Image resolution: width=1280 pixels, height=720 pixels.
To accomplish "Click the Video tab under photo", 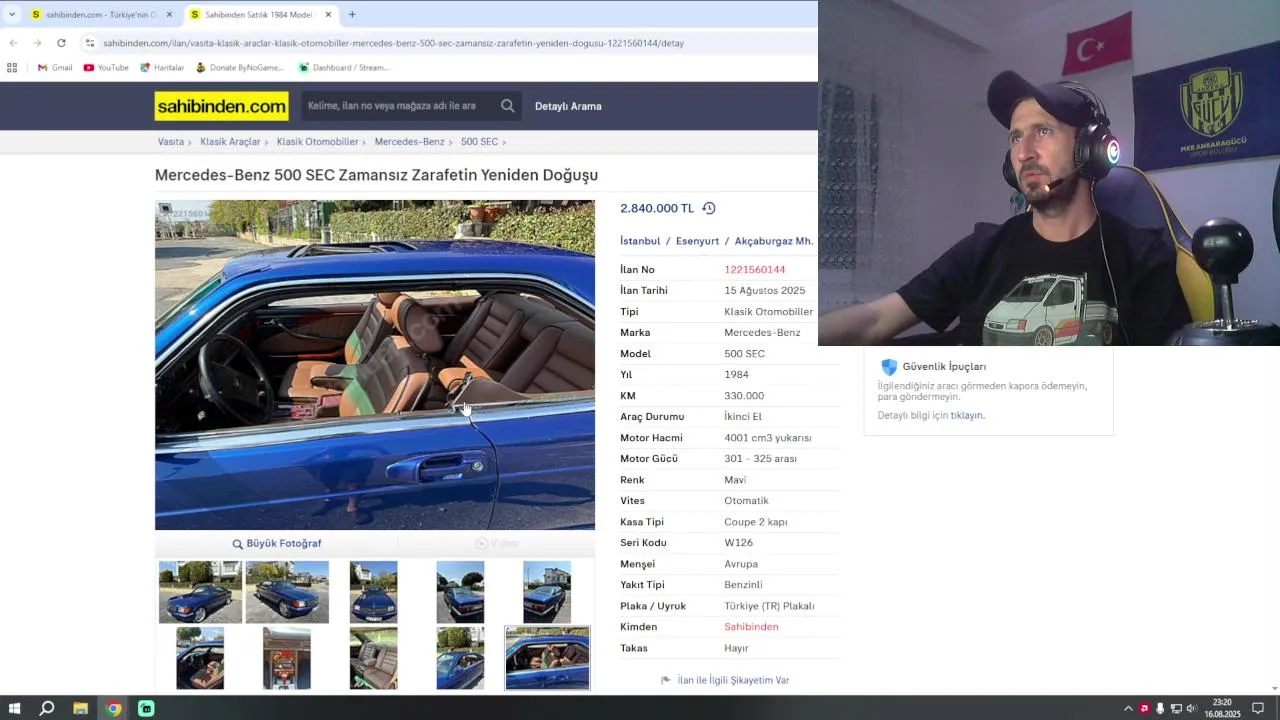I will [x=497, y=544].
